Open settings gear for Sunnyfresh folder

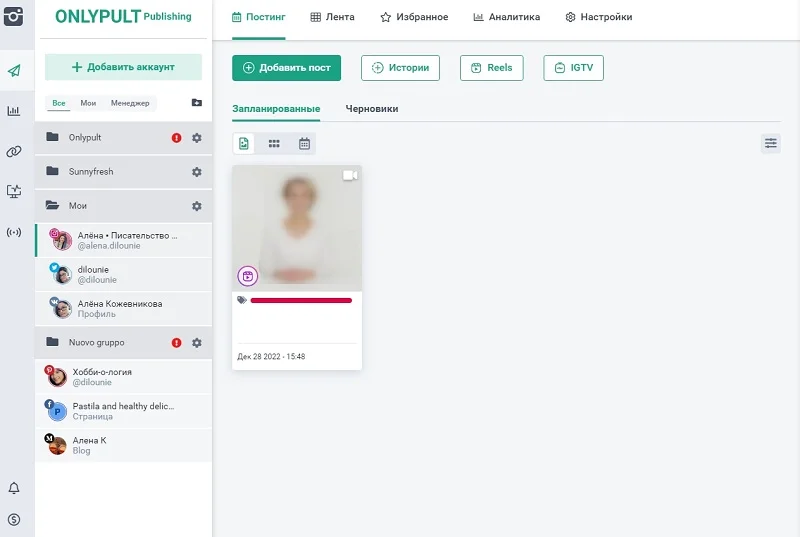[197, 172]
